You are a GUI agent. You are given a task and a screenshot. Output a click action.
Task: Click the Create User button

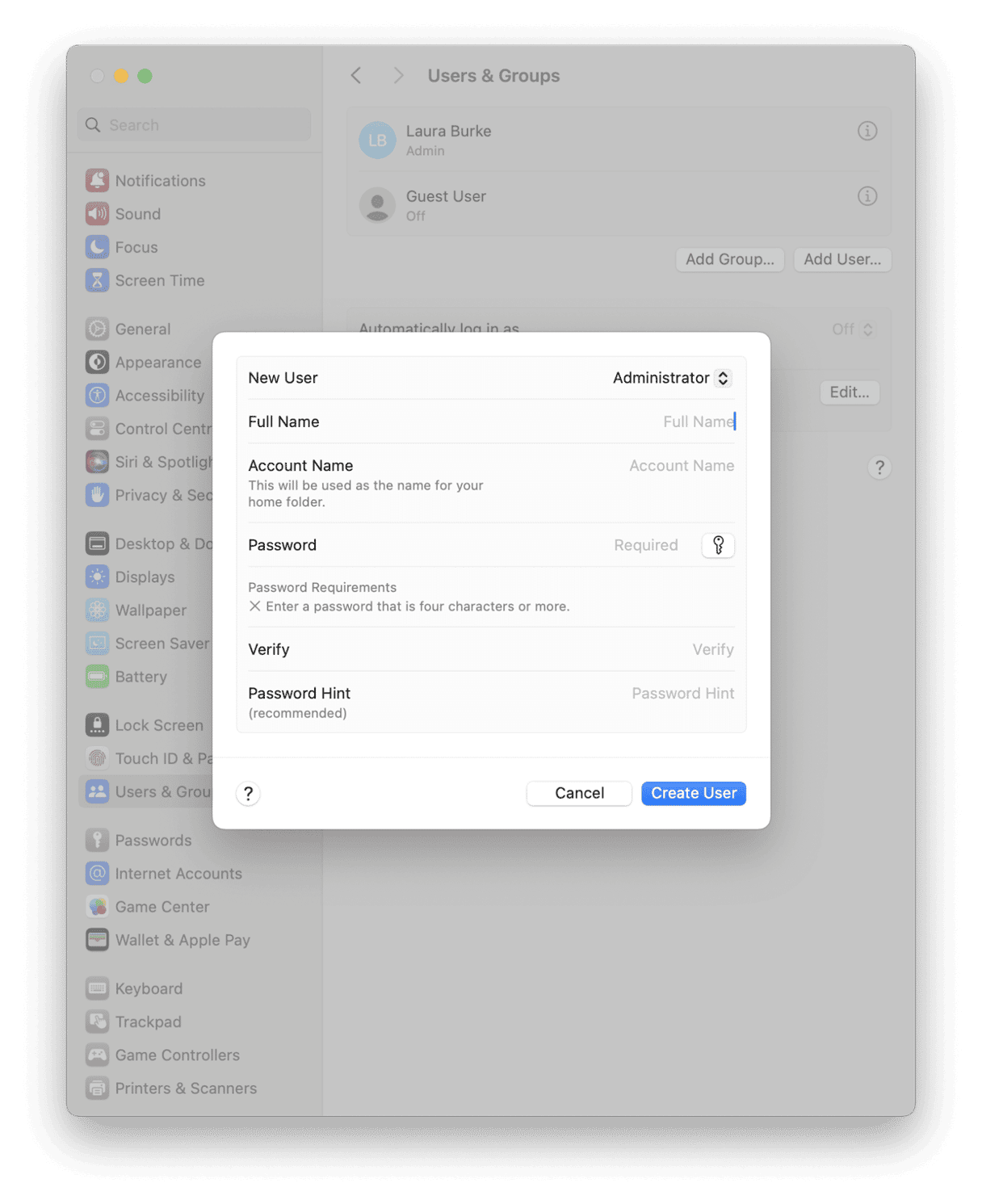(x=693, y=793)
